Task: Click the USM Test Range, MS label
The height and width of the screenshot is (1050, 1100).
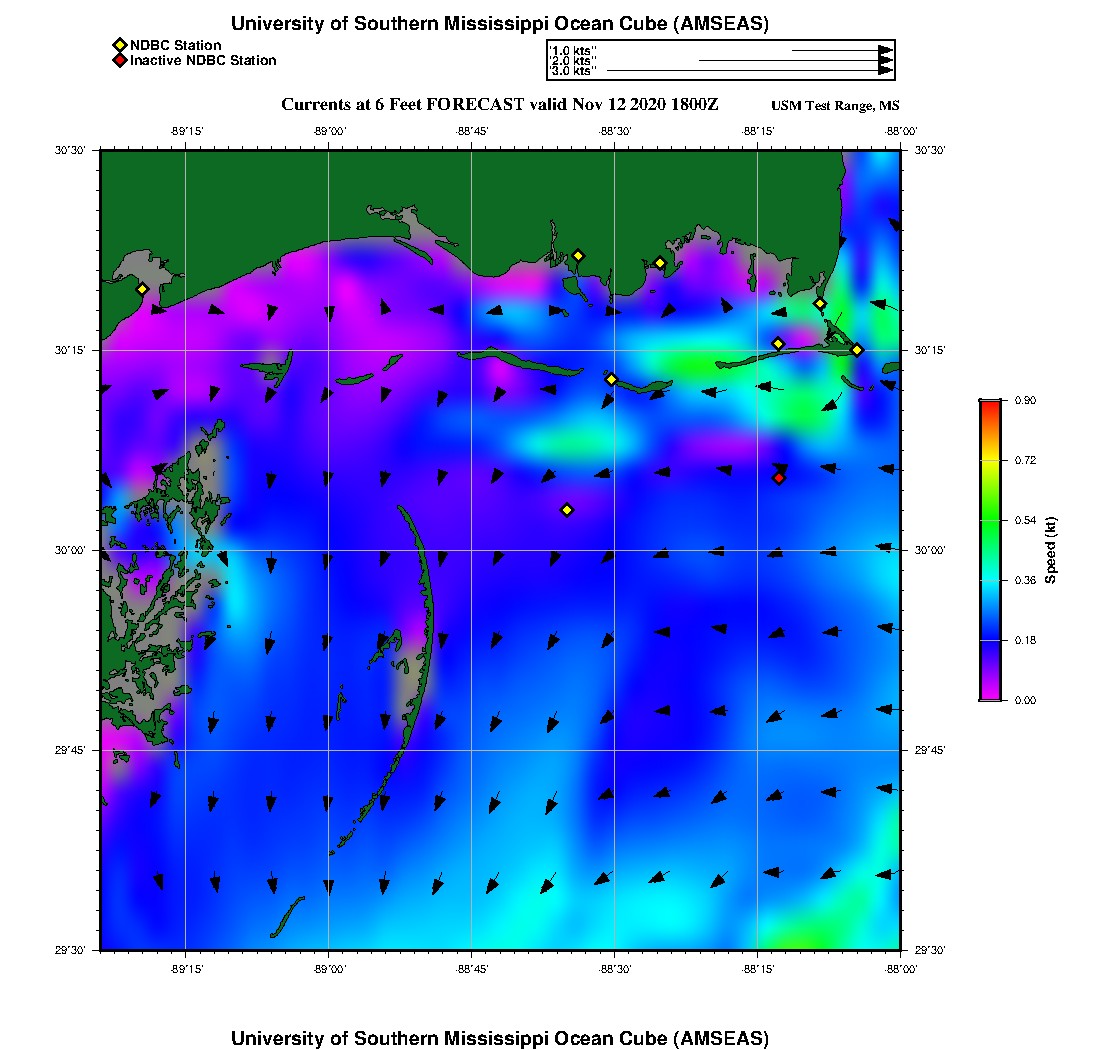Action: [x=835, y=106]
